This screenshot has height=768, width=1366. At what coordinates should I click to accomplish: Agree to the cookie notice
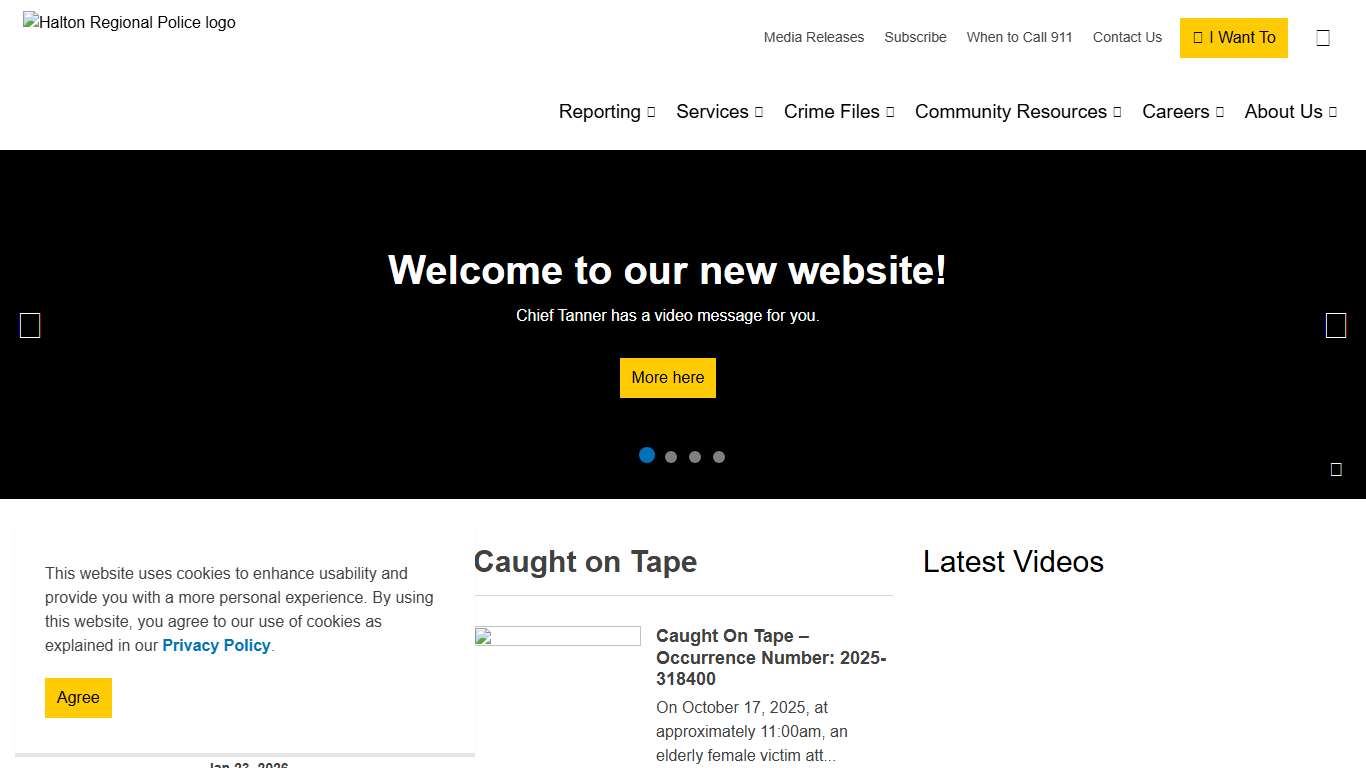coord(78,698)
